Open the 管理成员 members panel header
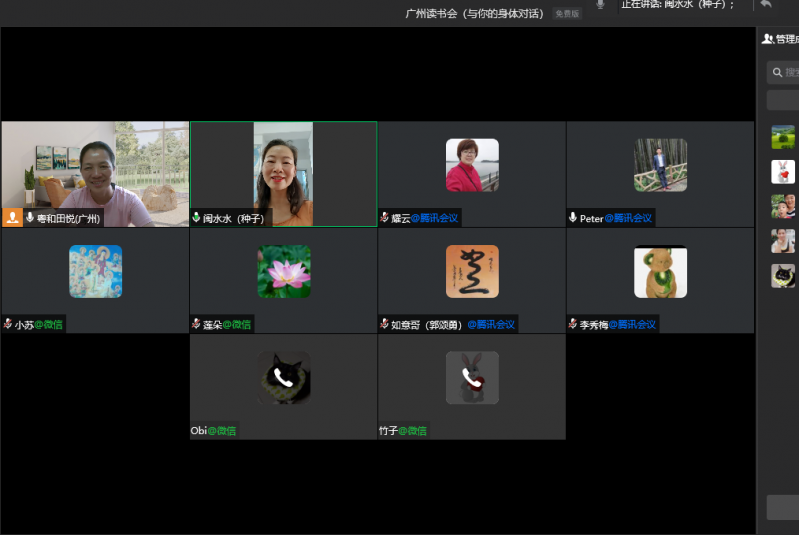This screenshot has height=535, width=799. point(780,39)
